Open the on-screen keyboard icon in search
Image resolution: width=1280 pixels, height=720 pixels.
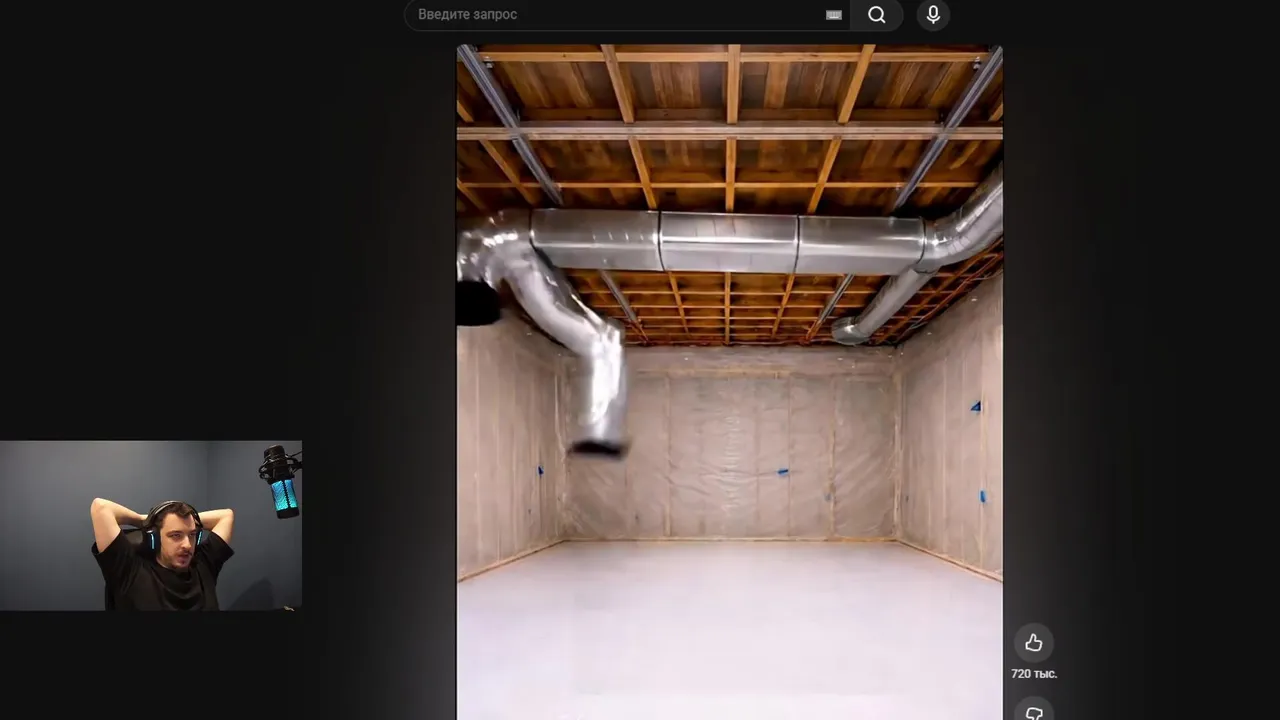pyautogui.click(x=833, y=15)
